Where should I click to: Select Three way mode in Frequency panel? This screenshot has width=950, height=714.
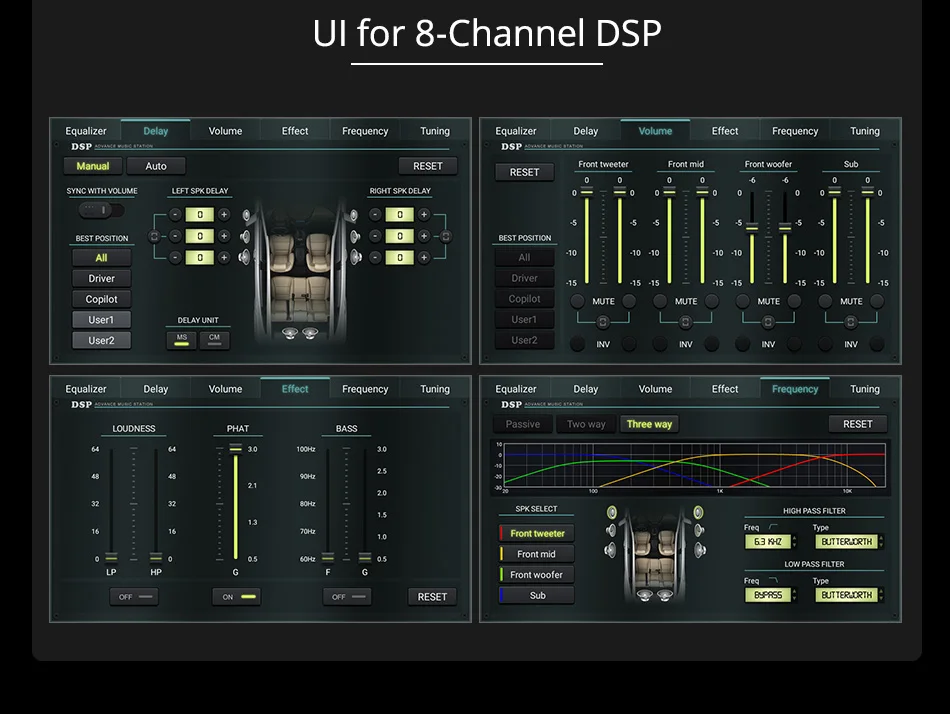(649, 424)
